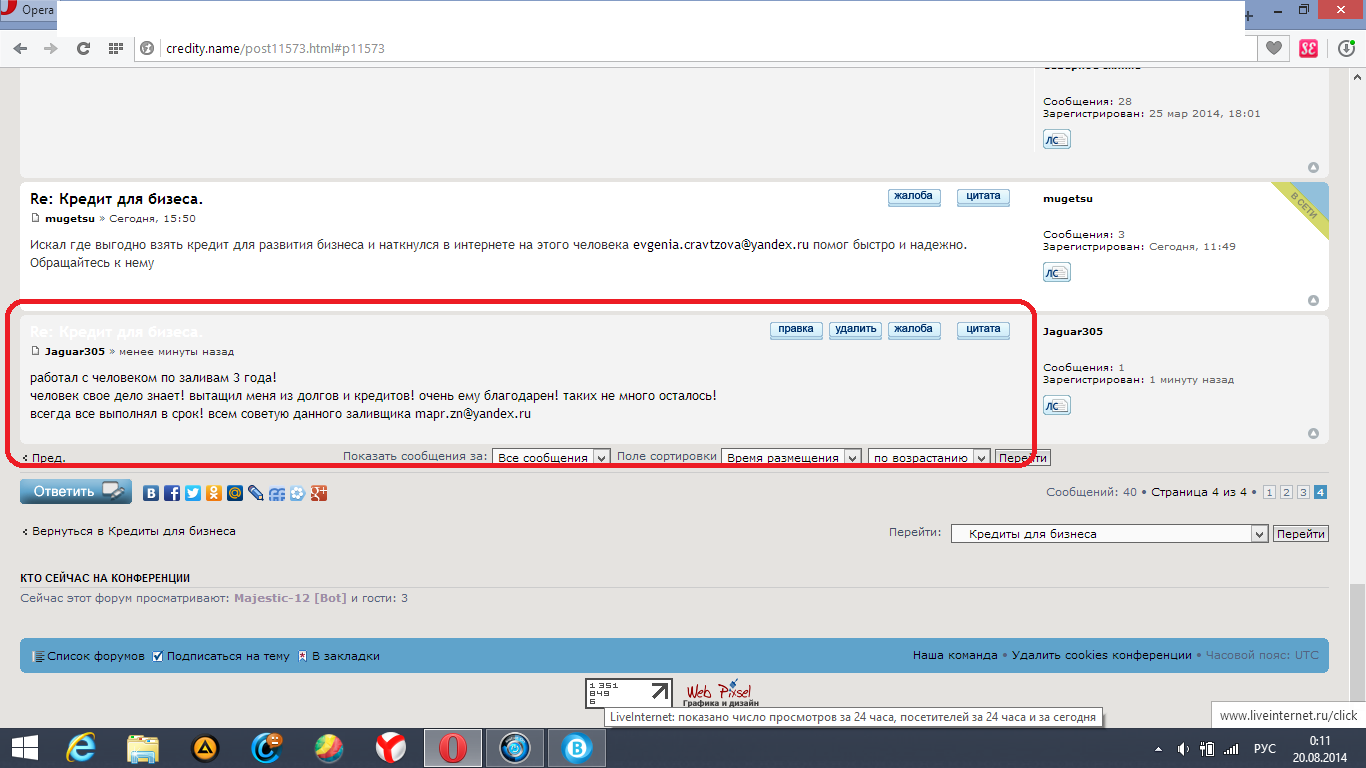Open the 'Все сообщения' dropdown
The width and height of the screenshot is (1366, 768).
coord(551,457)
